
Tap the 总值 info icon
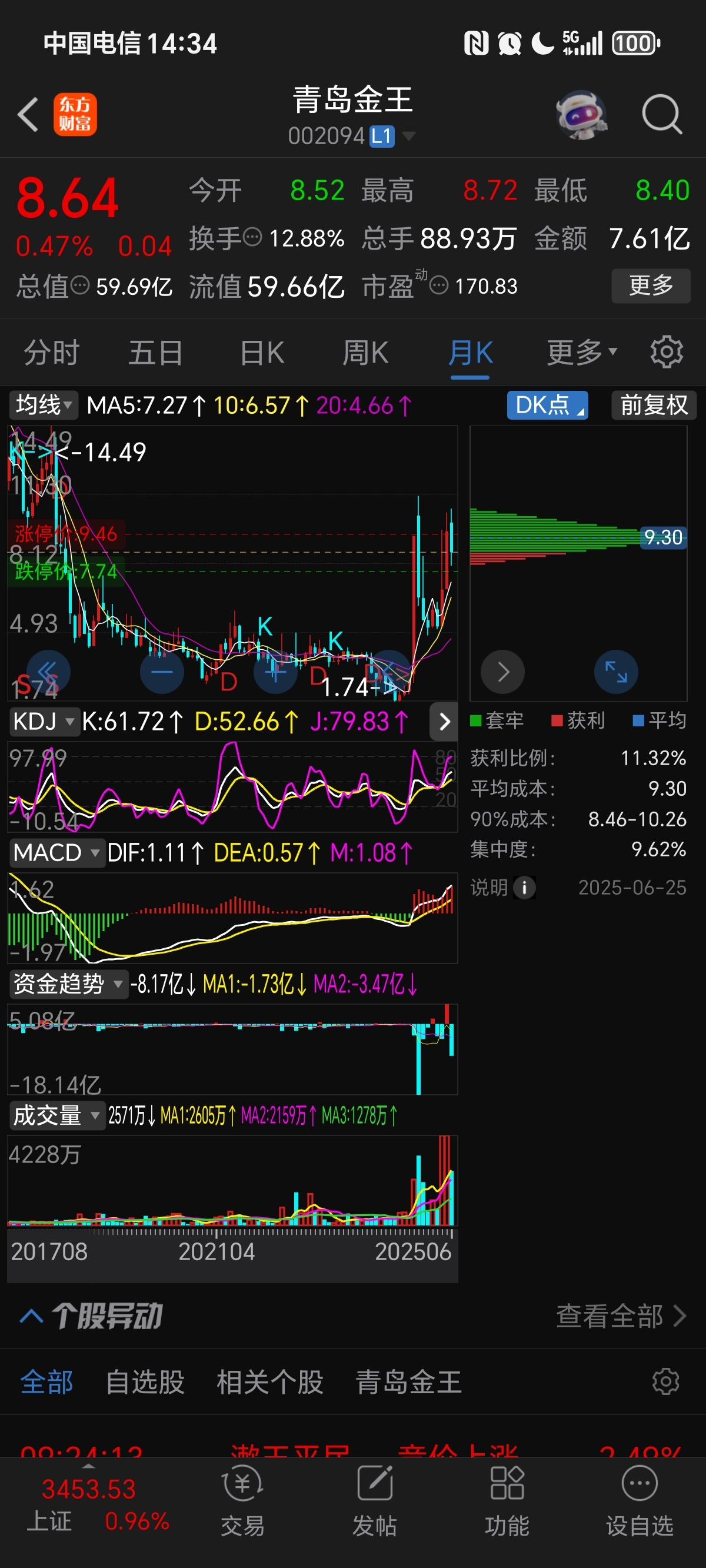click(80, 285)
